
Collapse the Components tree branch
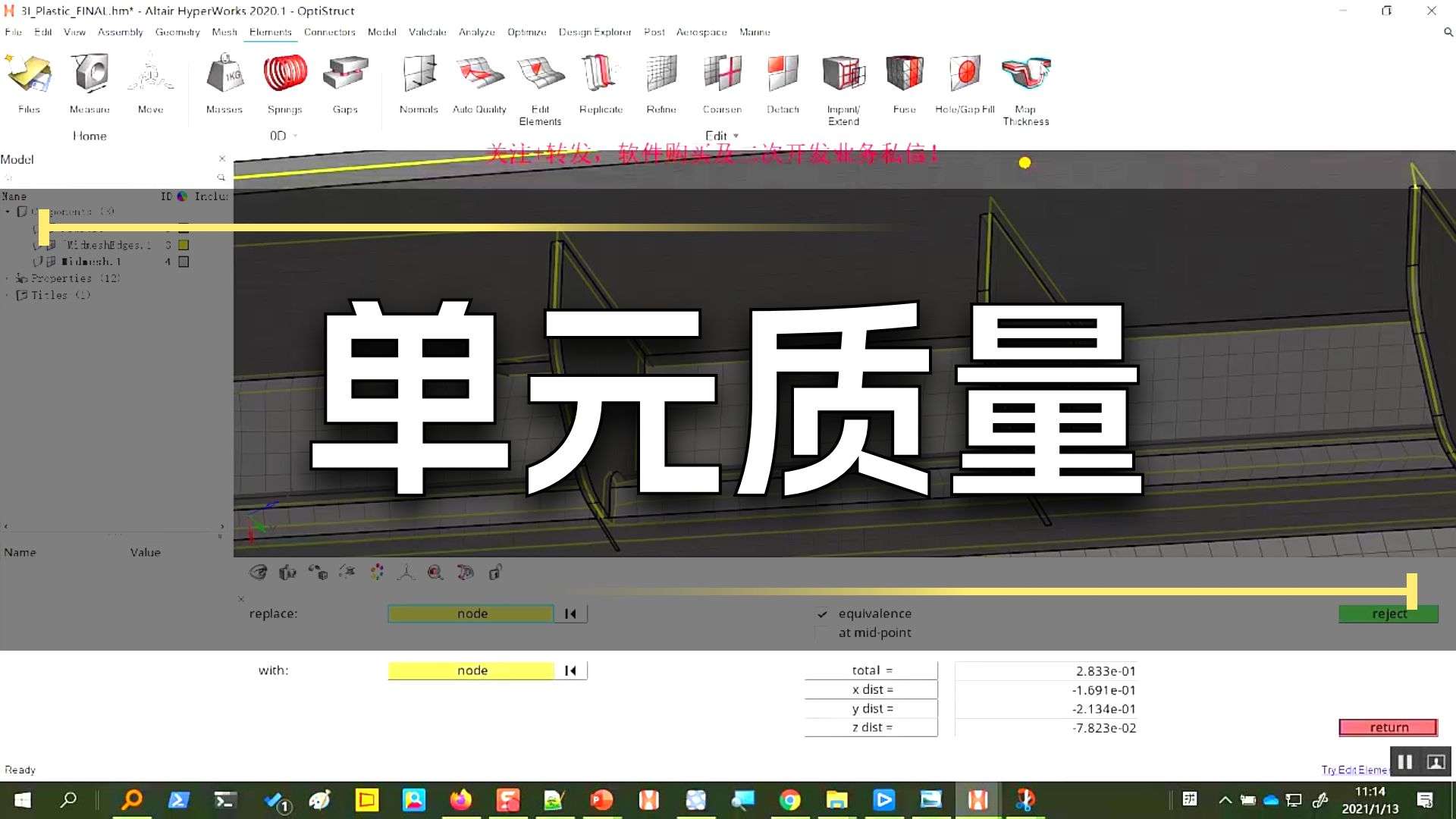tap(8, 212)
